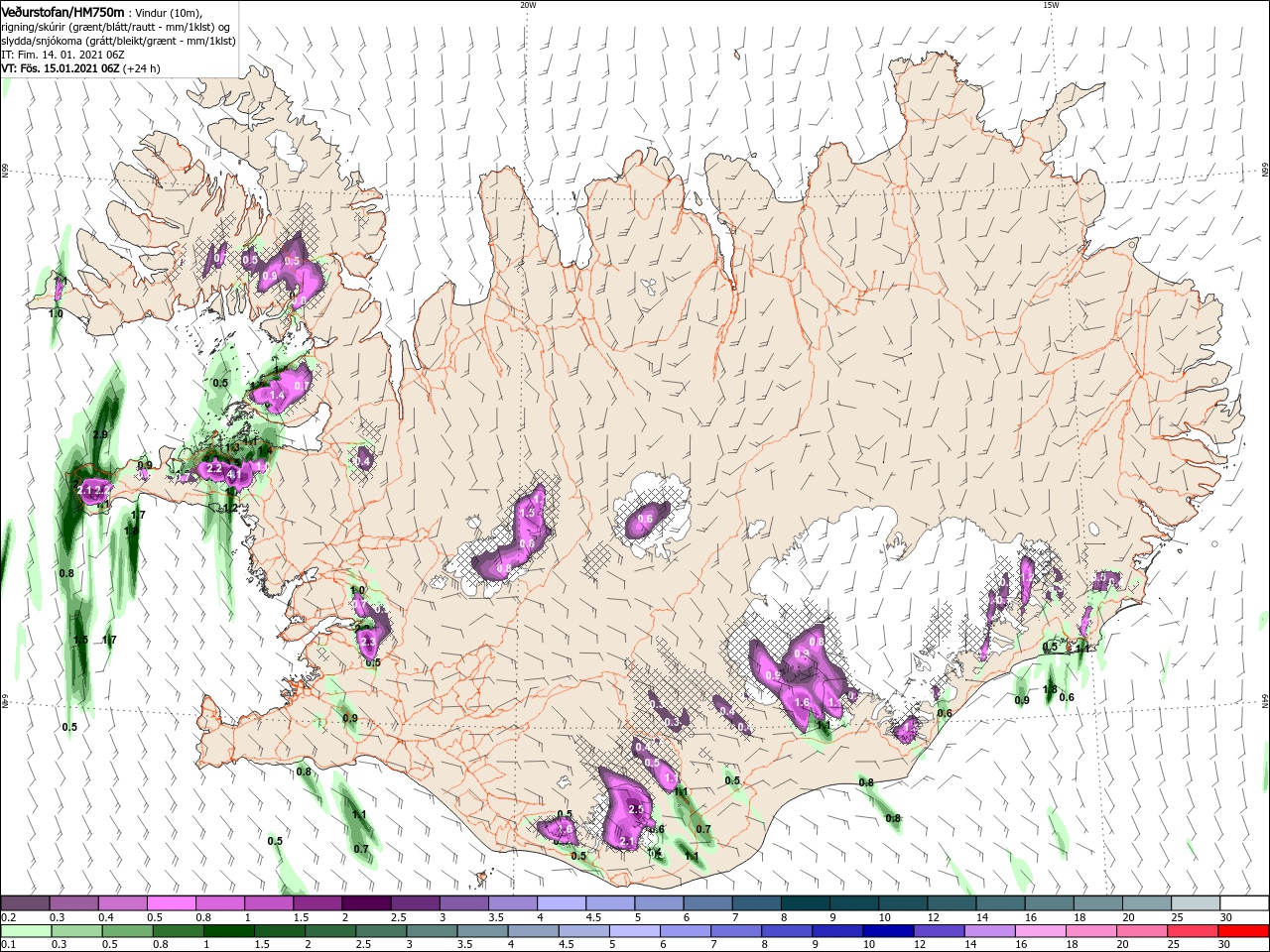Click the palest green rain swatch between 0.1 and 0.3
Screen dimensions: 1270x952
[x=25, y=931]
